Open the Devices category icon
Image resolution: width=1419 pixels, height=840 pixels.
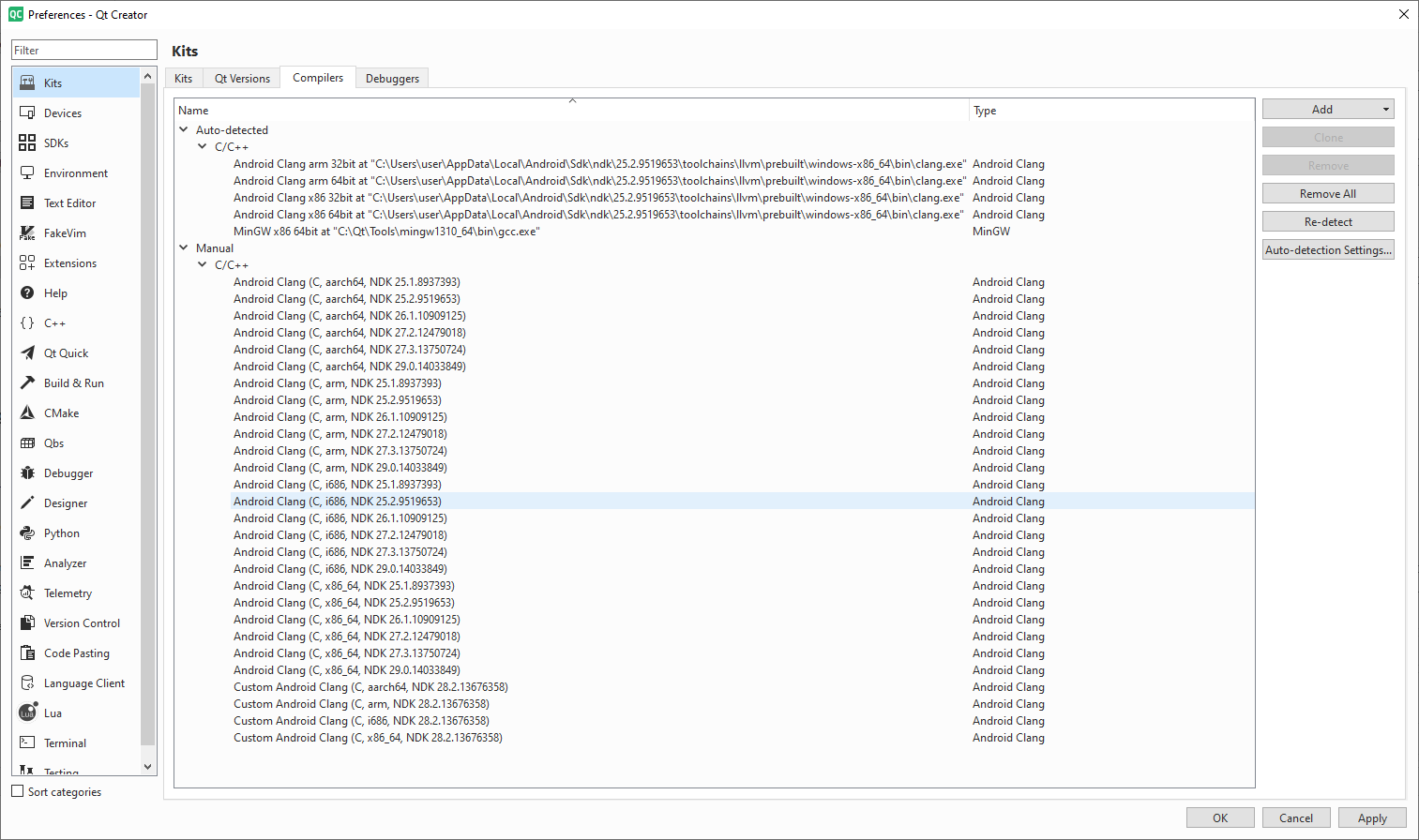27,112
